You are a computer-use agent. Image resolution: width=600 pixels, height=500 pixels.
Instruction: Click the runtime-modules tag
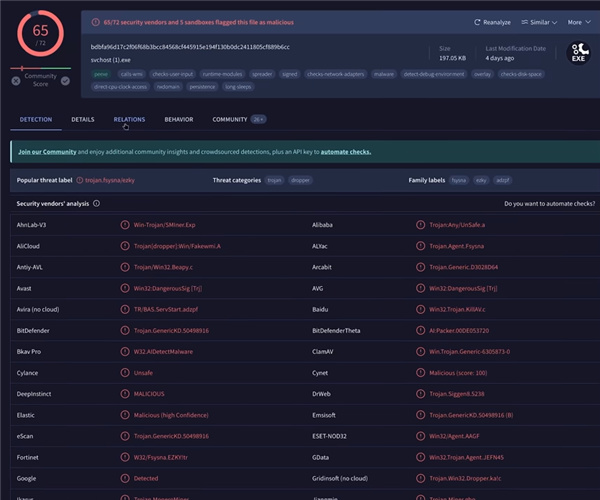tap(222, 74)
